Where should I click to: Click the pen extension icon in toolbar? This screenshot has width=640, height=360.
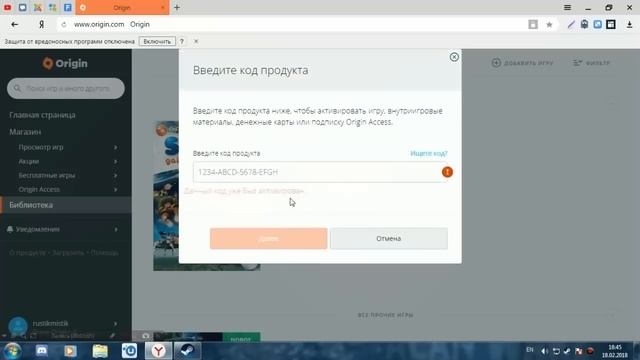pyautogui.click(x=571, y=24)
